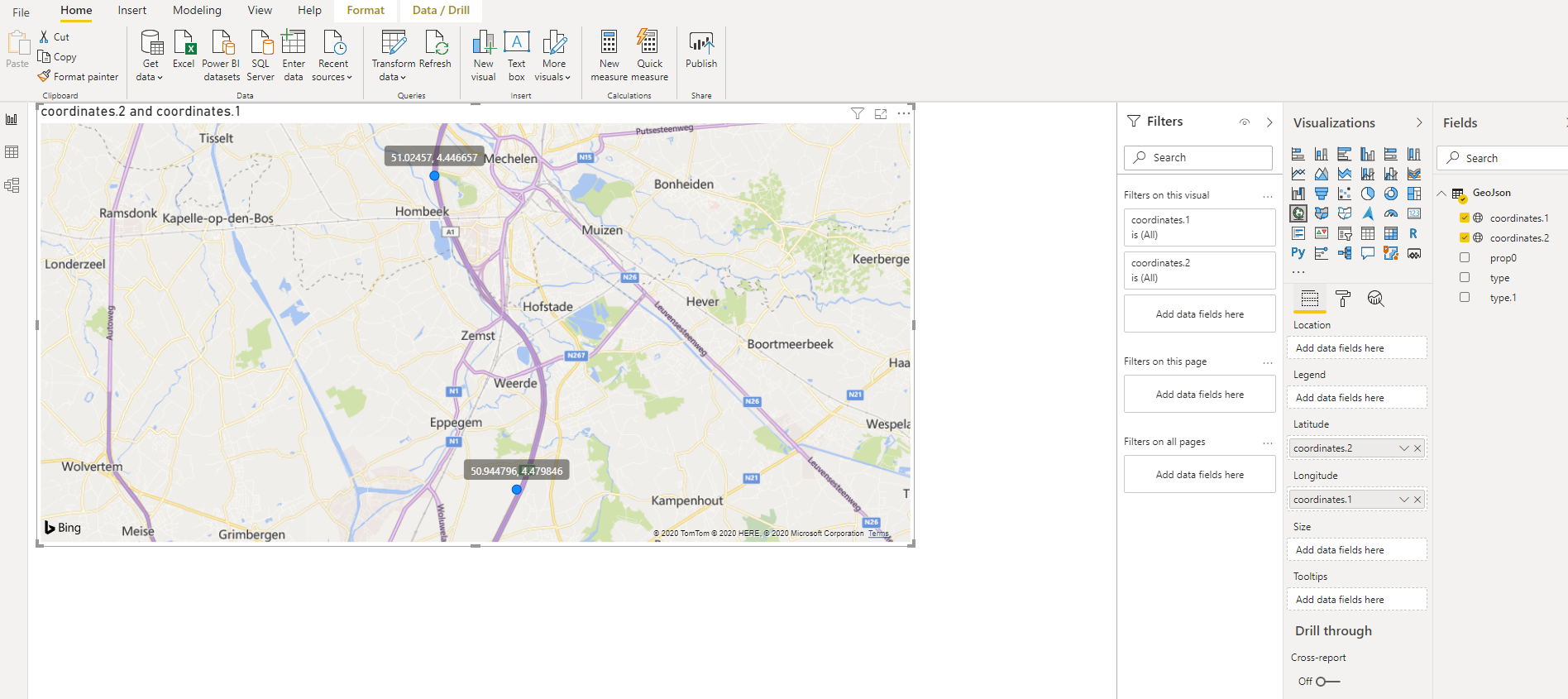Choose the R script visual icon
The height and width of the screenshot is (699, 1568).
click(1414, 233)
